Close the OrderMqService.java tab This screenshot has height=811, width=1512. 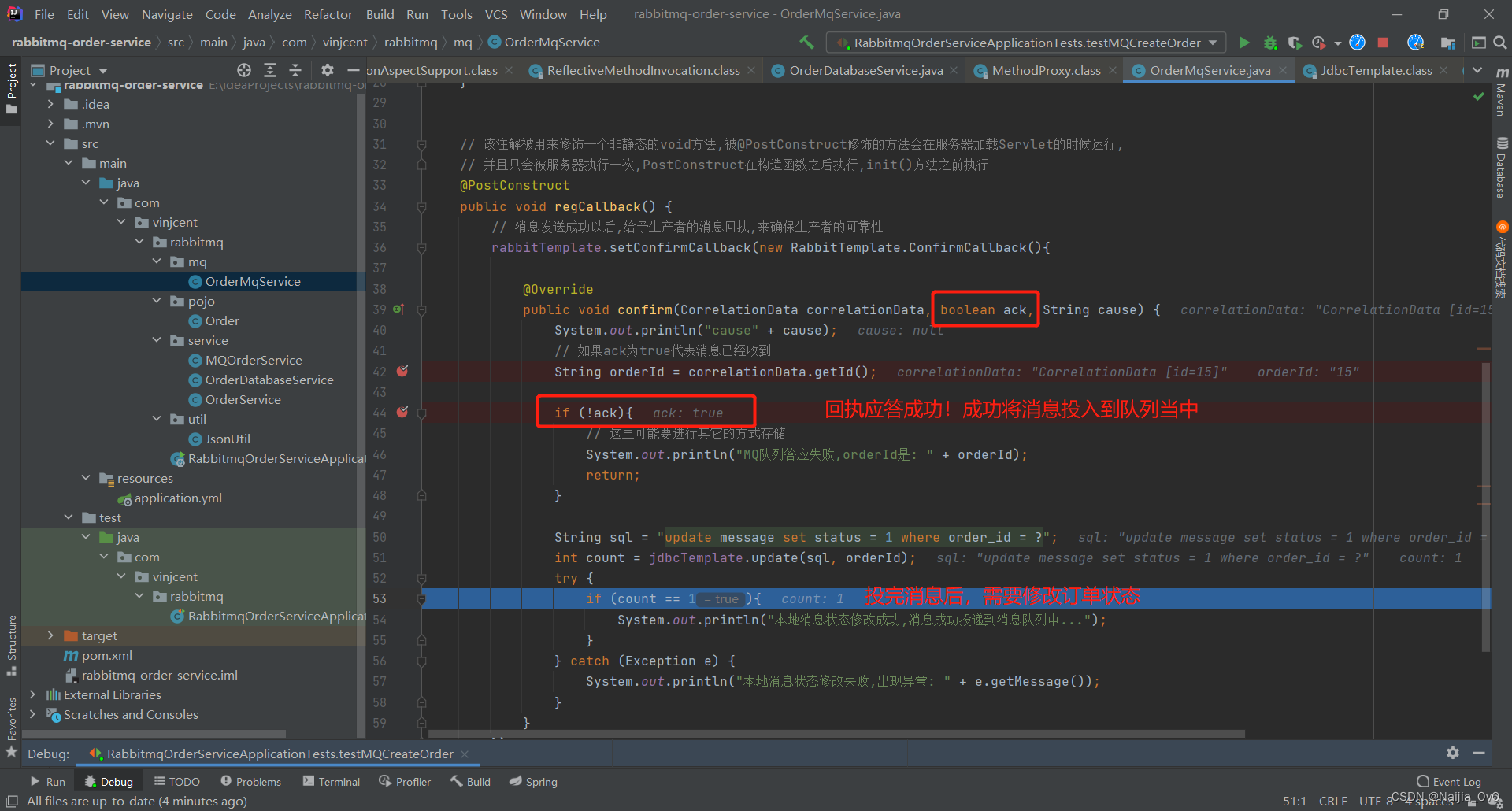[1283, 70]
